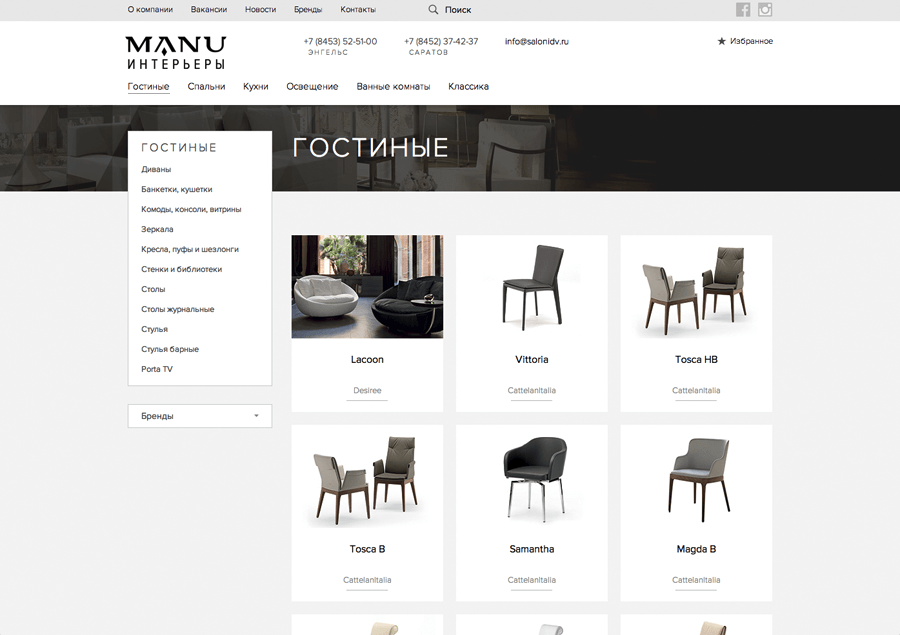The width and height of the screenshot is (900, 635).
Task: Select Стулья барные category
Action: click(170, 349)
